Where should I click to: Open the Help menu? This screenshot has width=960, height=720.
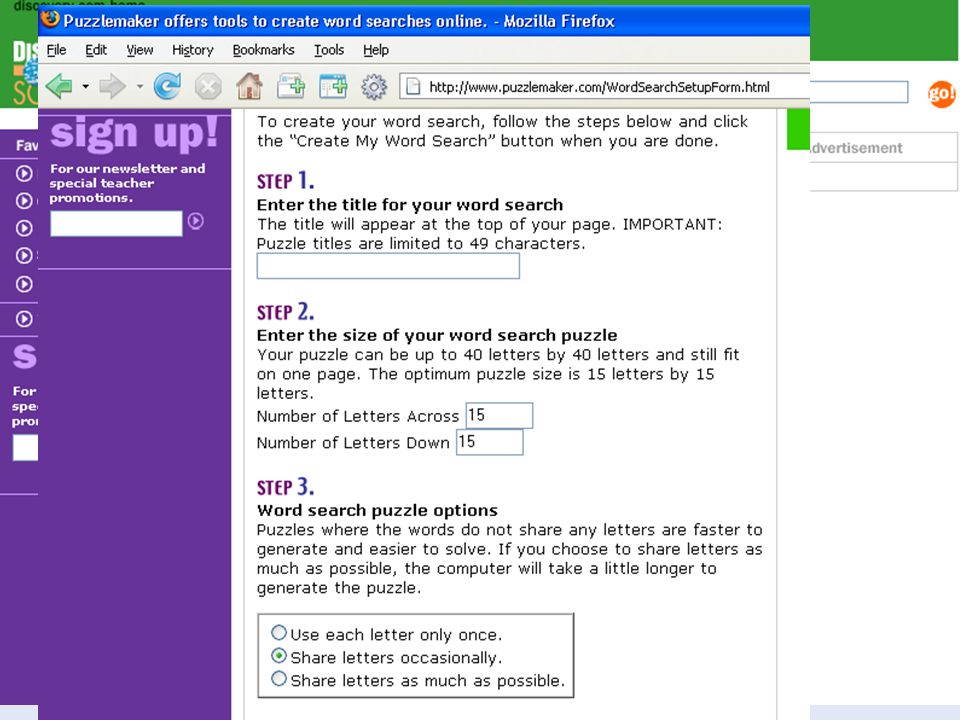point(375,50)
